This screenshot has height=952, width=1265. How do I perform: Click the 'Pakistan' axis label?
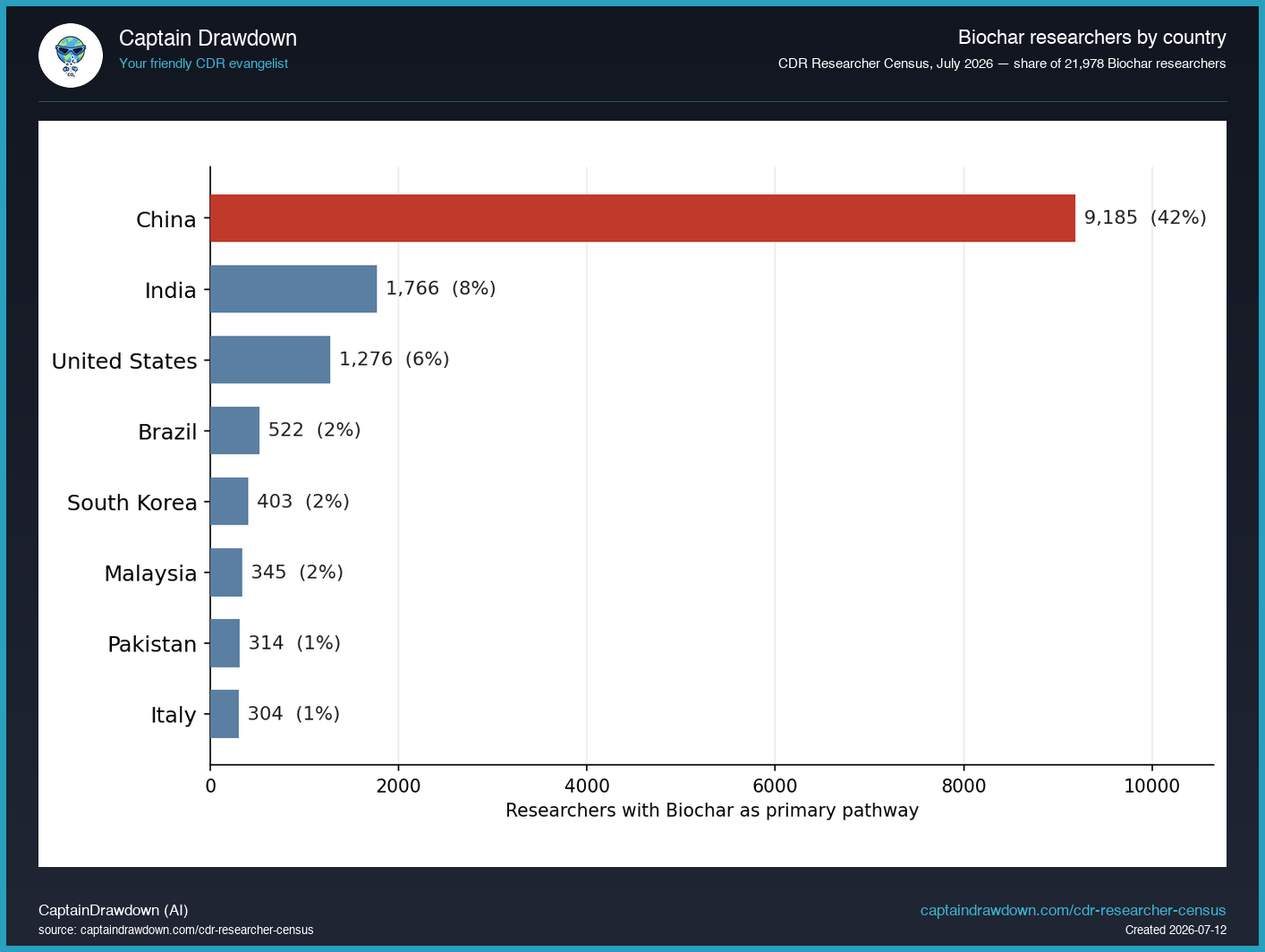152,644
